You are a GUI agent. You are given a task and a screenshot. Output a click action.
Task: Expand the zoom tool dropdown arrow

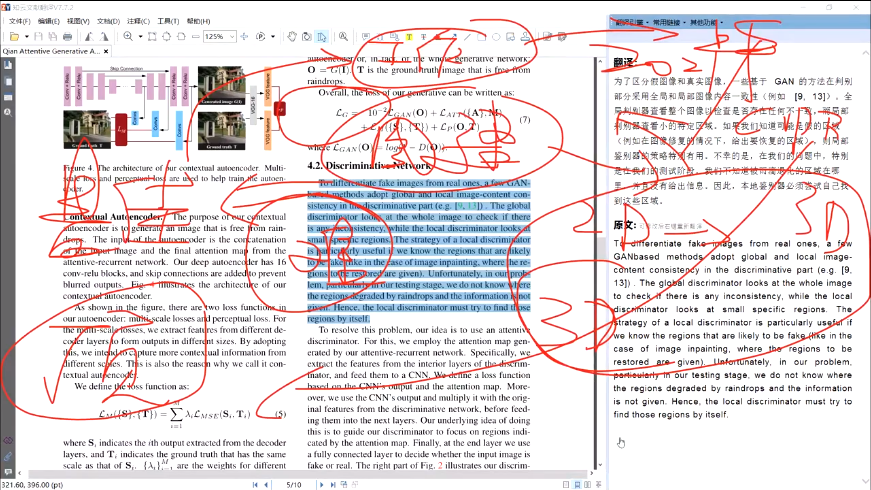tap(141, 37)
